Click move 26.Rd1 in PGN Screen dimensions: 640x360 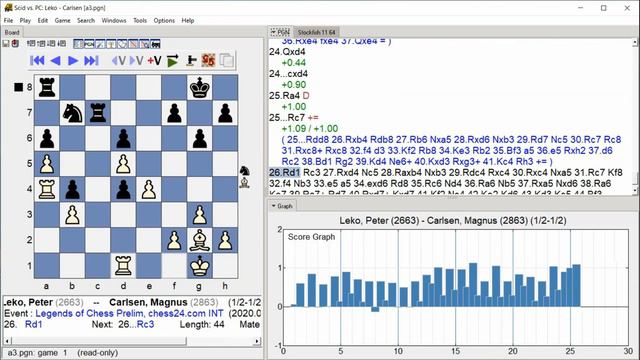[284, 172]
